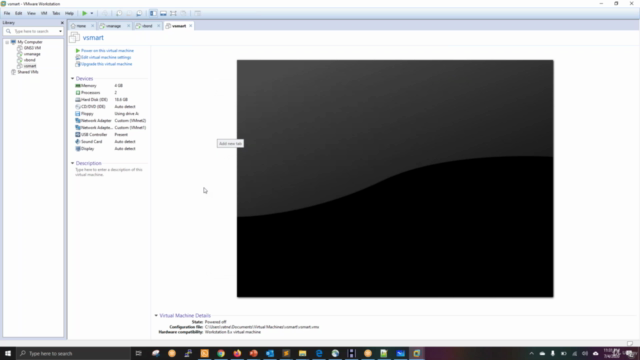
Task: Open the File menu
Action: [x=7, y=13]
